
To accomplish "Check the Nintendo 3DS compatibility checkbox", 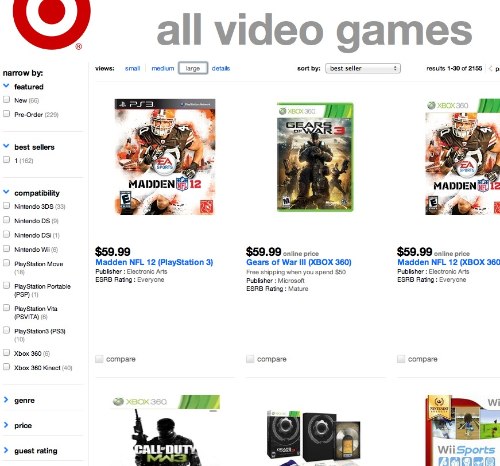I will 6,205.
